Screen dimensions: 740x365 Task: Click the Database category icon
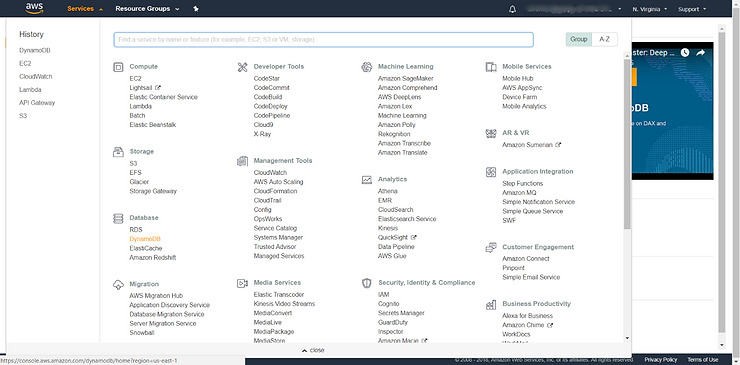click(x=118, y=218)
